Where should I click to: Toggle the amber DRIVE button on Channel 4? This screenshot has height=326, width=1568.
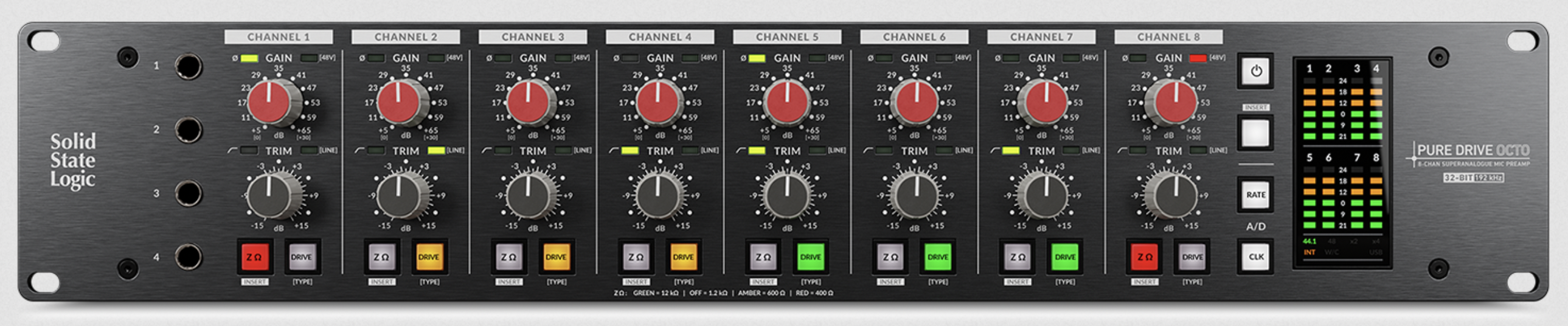tap(683, 257)
